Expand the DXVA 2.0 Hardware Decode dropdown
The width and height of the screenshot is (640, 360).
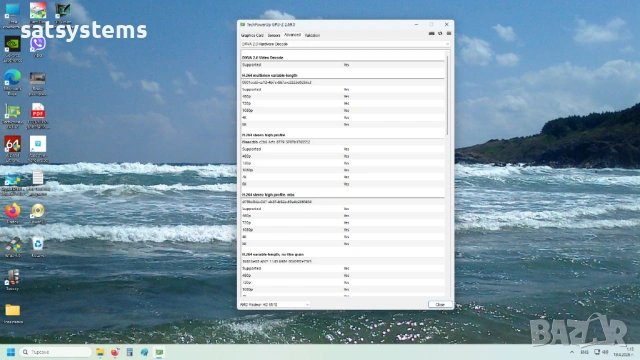click(345, 44)
